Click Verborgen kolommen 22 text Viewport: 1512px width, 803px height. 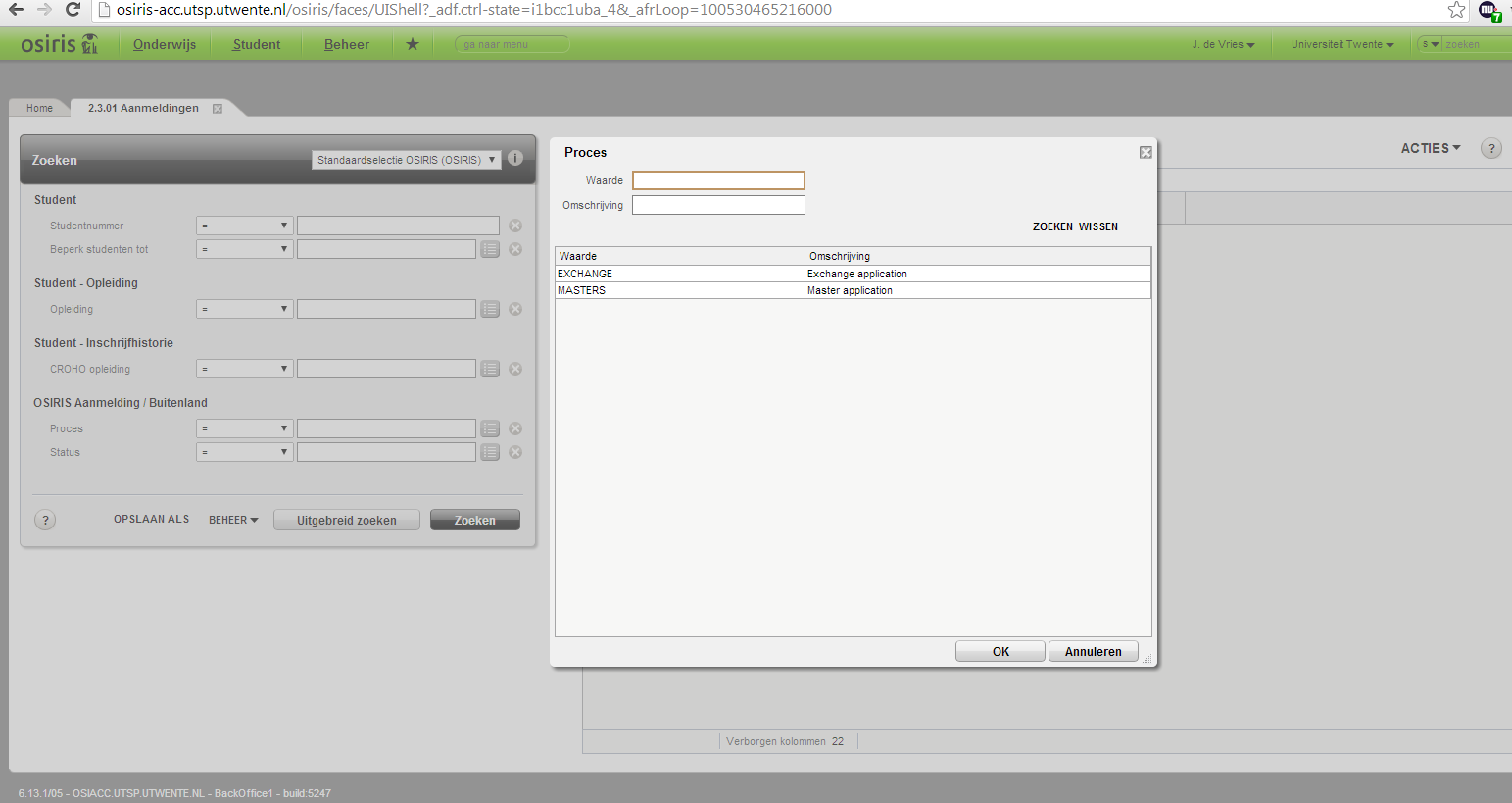click(785, 741)
